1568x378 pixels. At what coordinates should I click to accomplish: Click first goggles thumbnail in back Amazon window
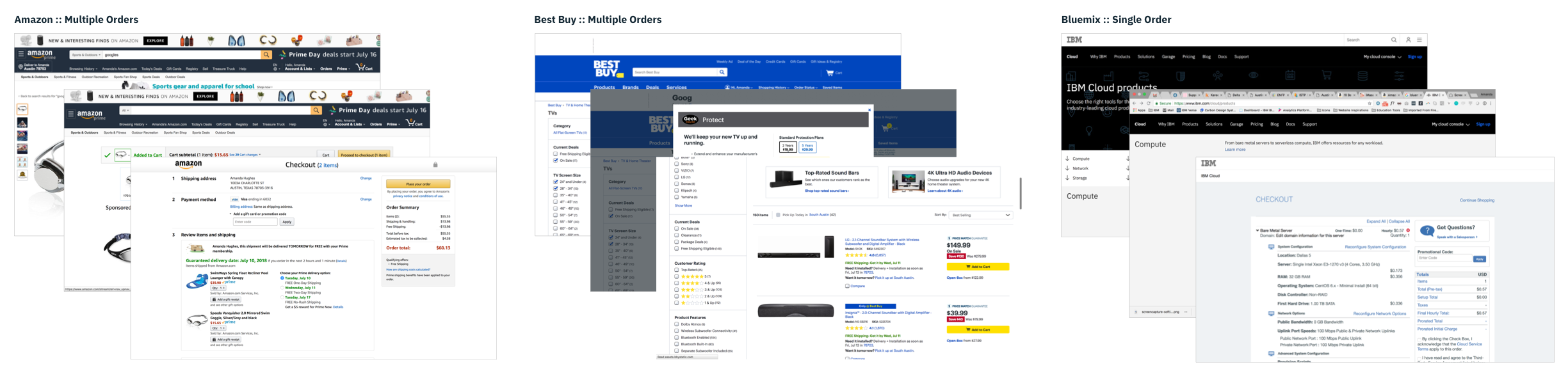22,109
